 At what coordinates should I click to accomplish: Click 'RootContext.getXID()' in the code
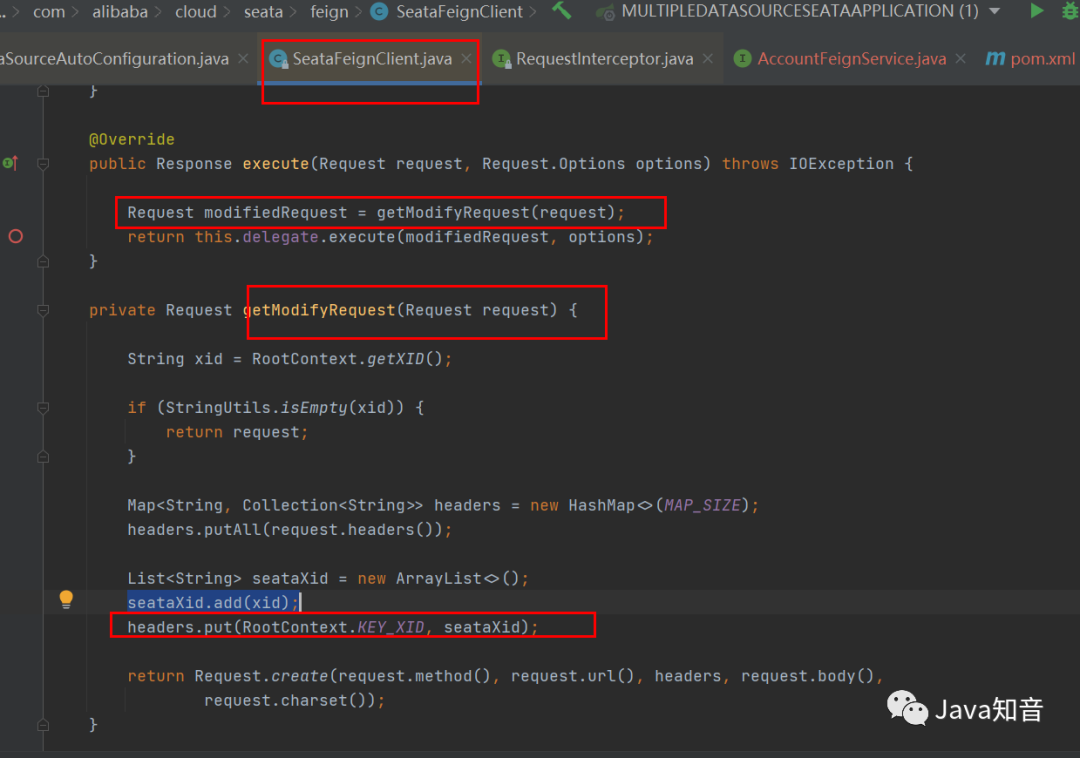346,359
